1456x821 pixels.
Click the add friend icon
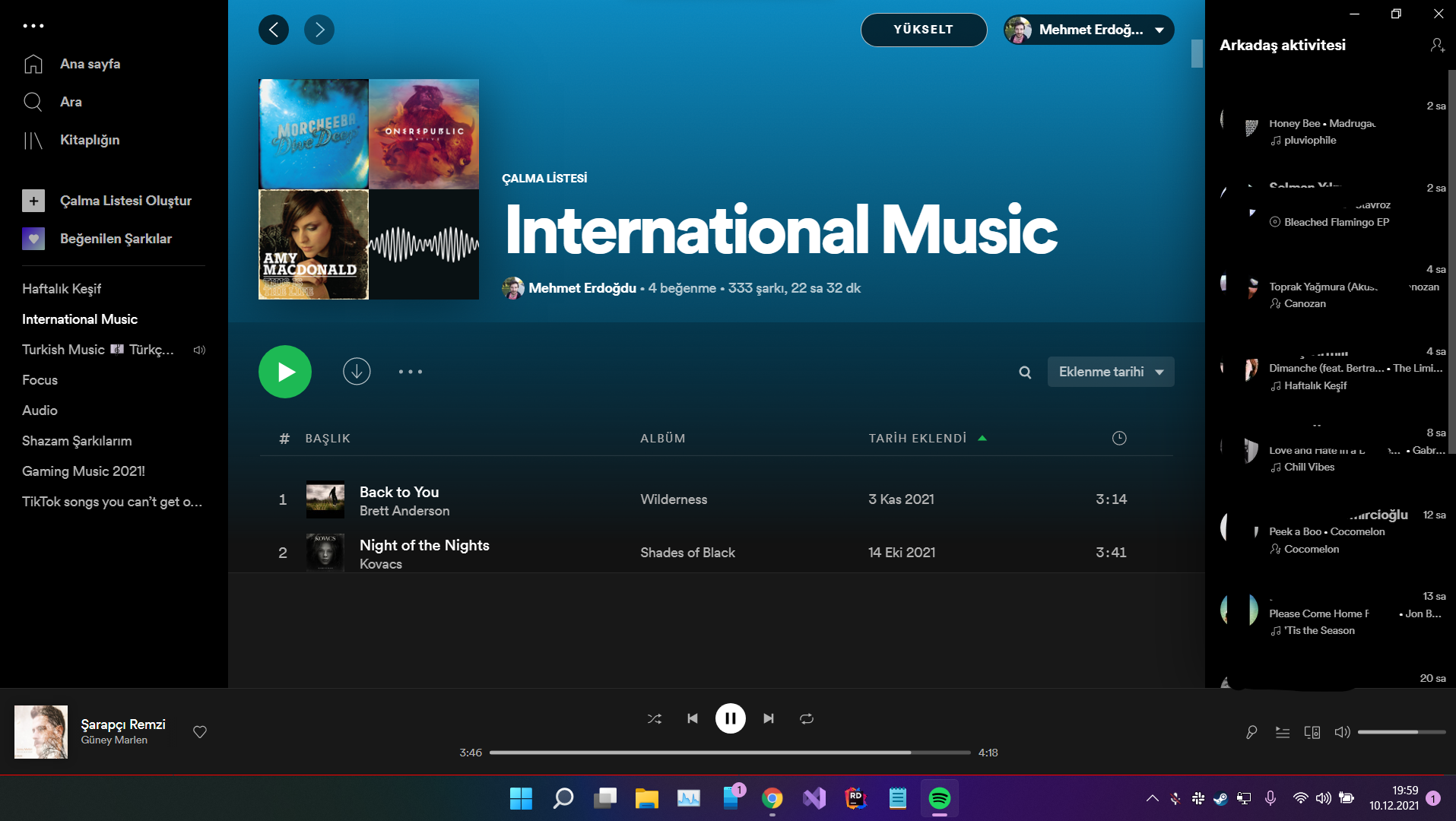click(1436, 46)
